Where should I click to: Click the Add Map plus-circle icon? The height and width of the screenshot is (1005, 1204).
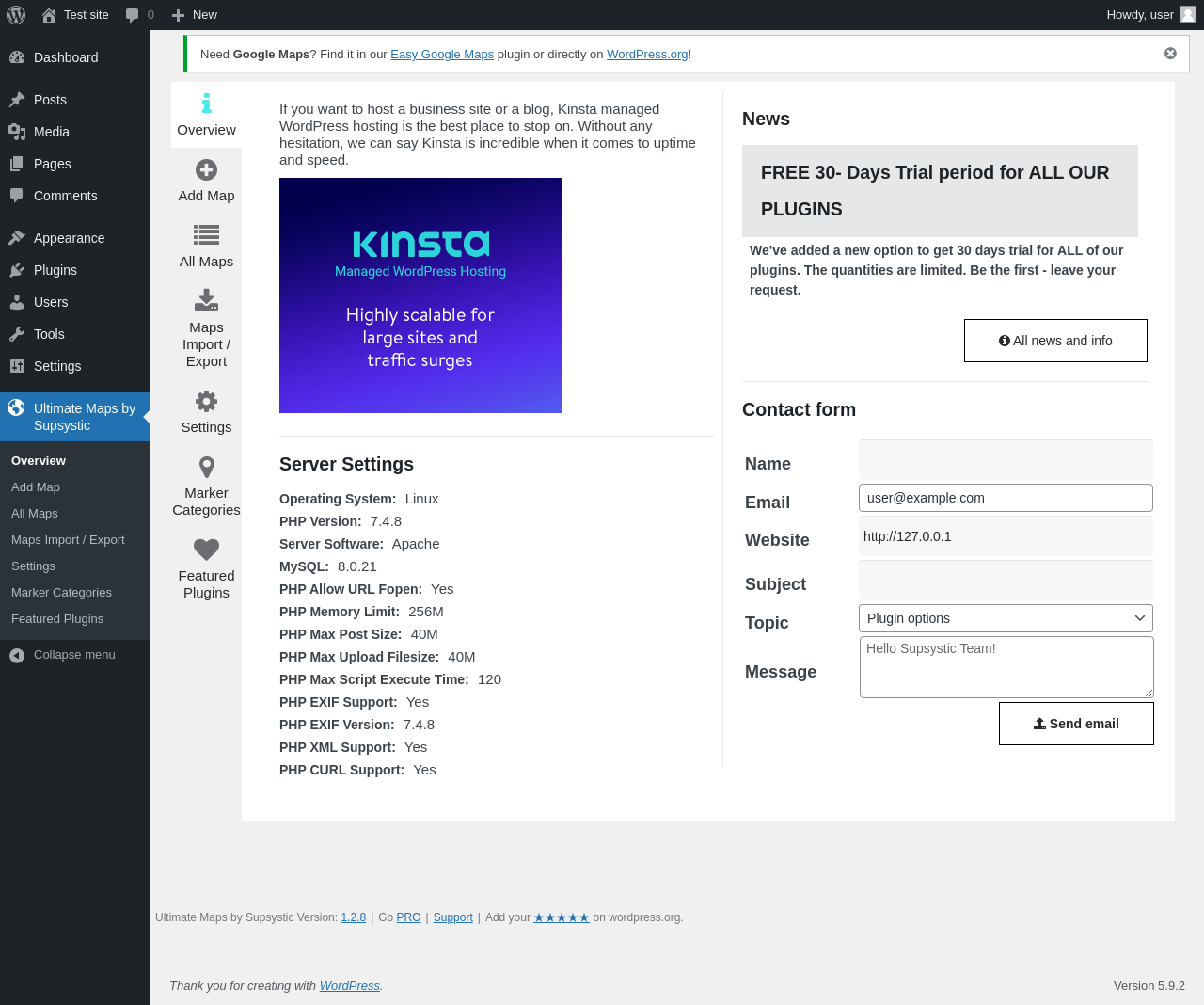point(207,169)
